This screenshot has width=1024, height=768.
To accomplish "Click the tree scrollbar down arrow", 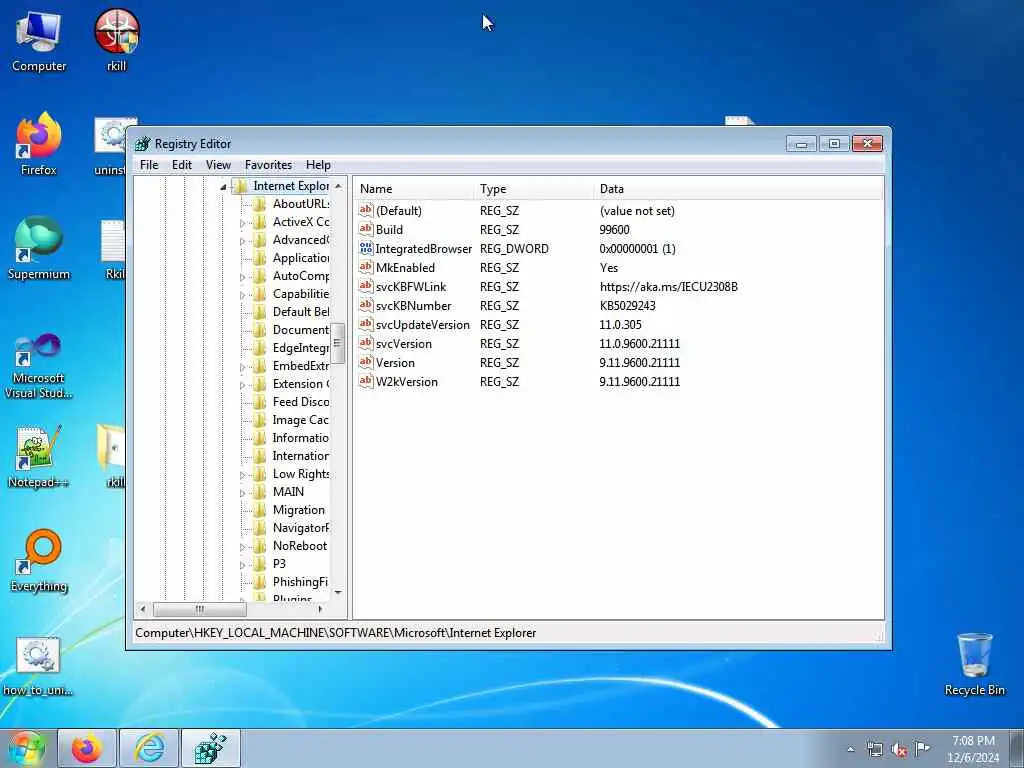I will click(338, 592).
